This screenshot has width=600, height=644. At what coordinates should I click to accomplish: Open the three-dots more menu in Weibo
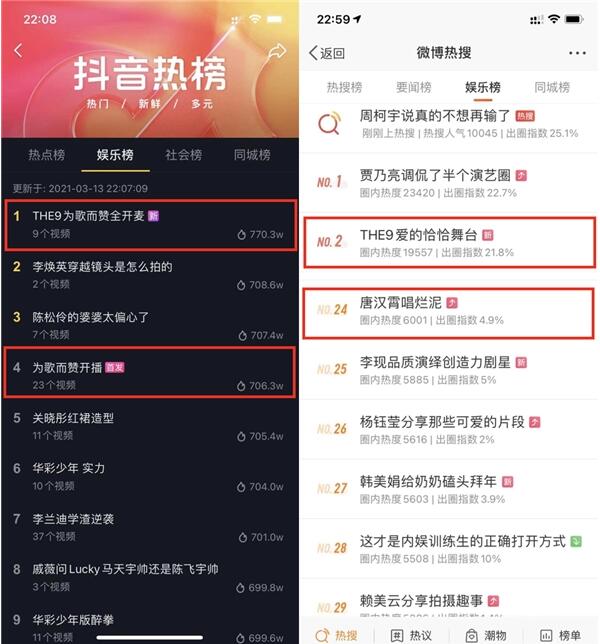click(x=577, y=53)
